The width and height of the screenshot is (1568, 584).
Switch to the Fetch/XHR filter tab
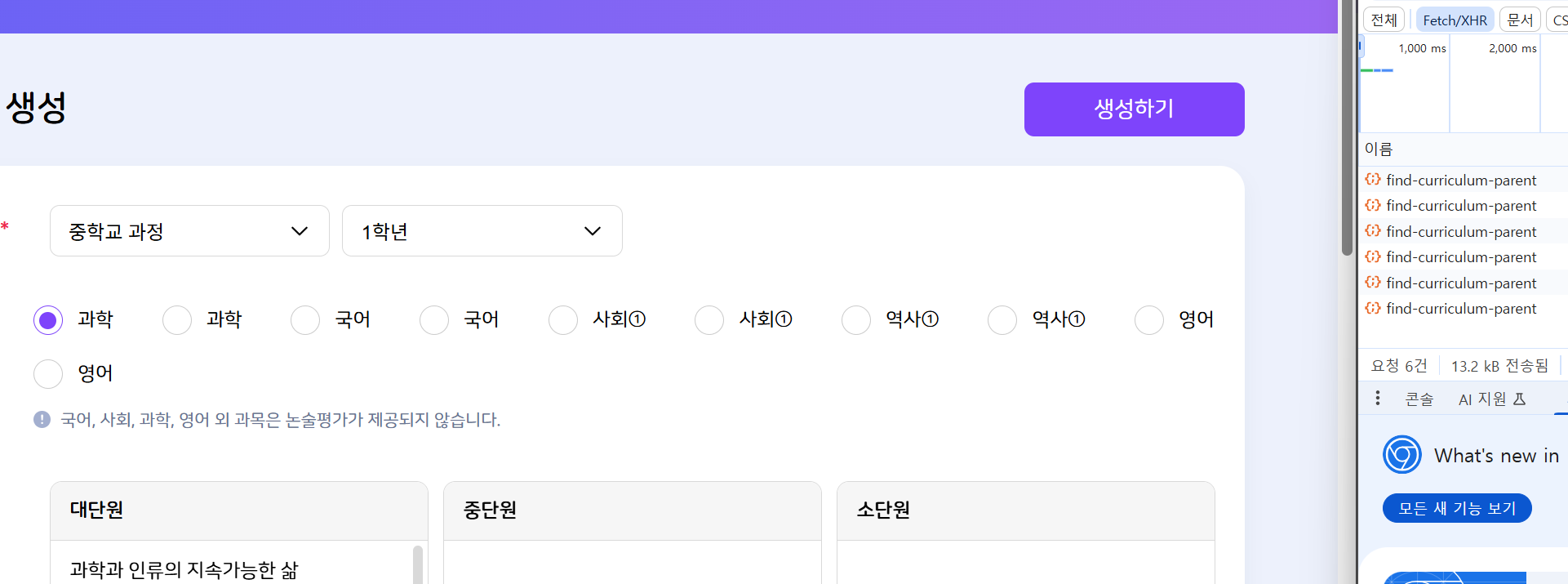click(1455, 20)
